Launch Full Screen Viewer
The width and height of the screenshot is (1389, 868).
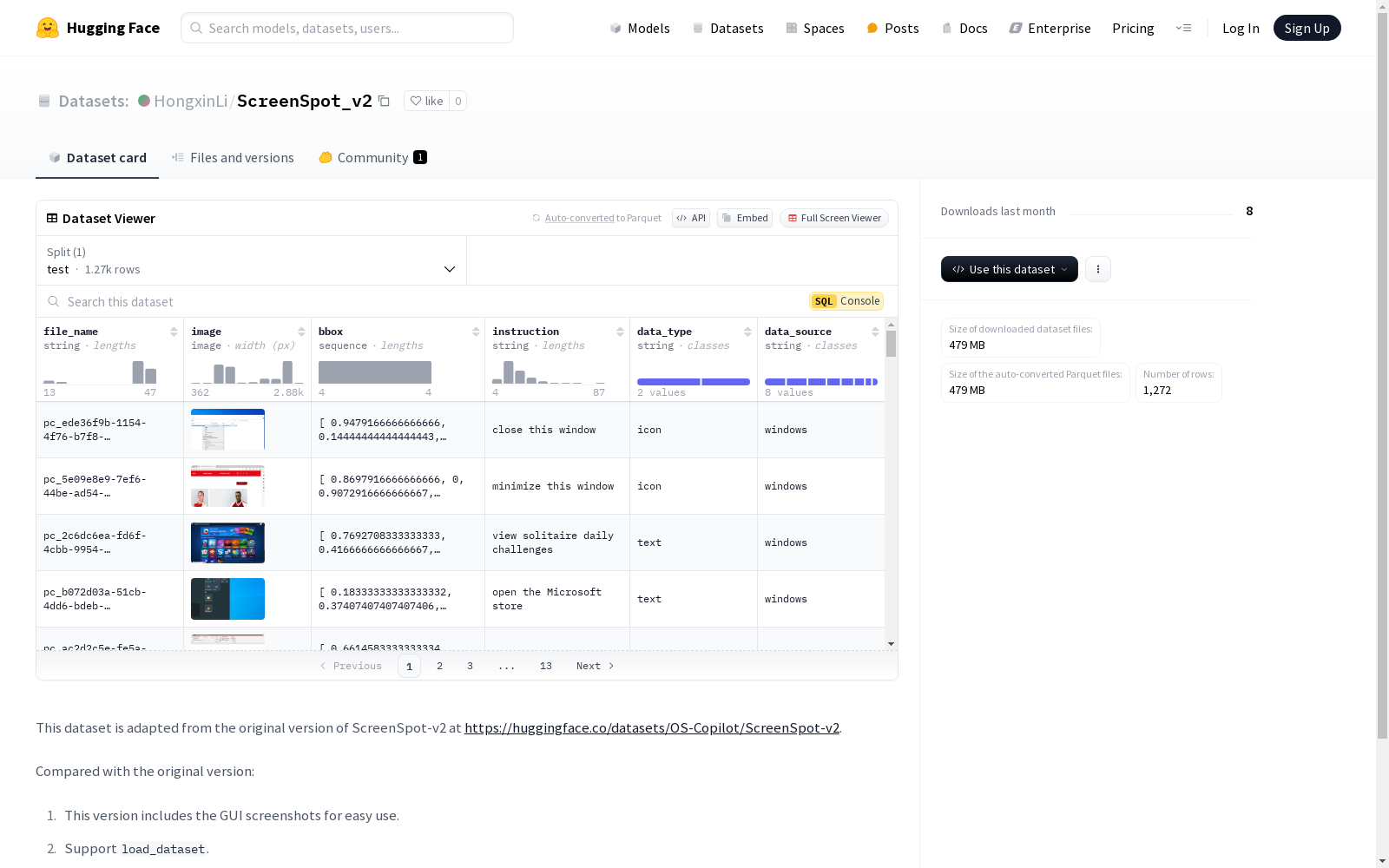tap(834, 218)
